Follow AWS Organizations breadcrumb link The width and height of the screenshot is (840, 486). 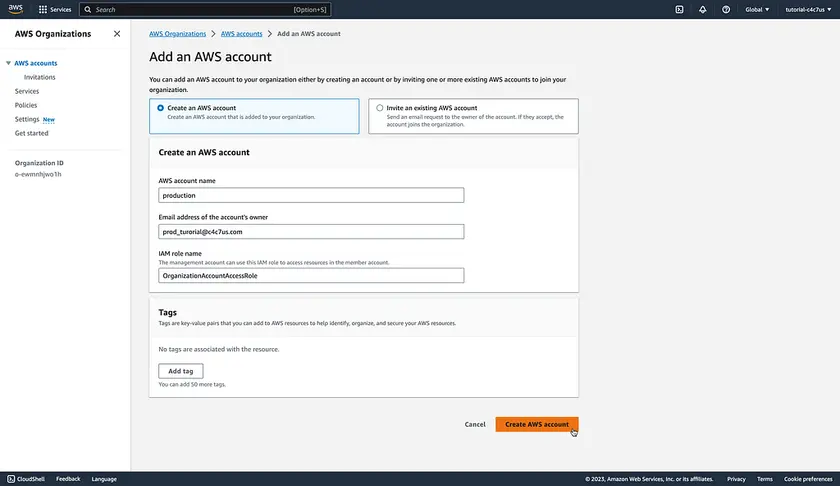pos(177,34)
